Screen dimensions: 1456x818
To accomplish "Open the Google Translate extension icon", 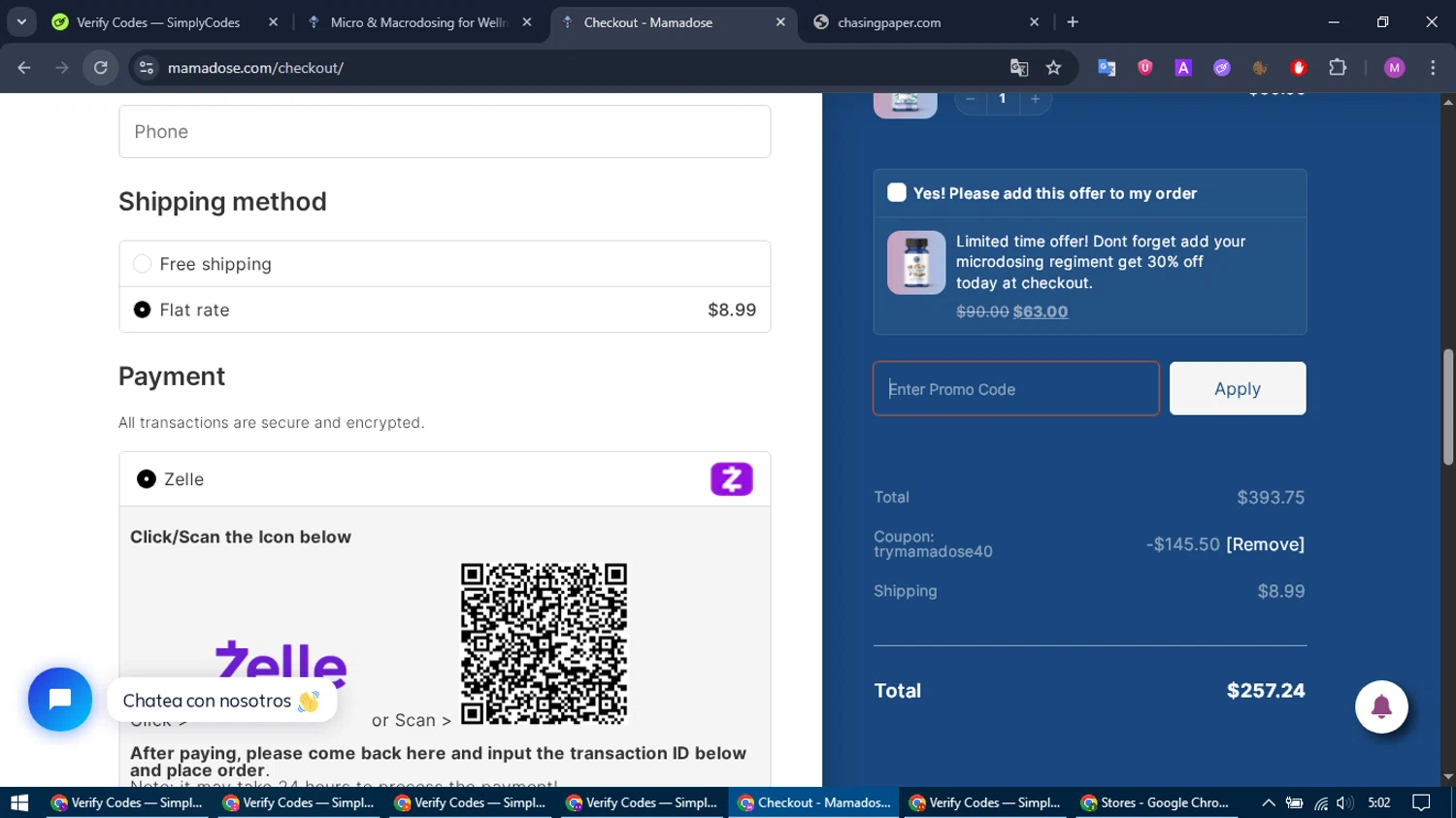I will [x=1107, y=68].
